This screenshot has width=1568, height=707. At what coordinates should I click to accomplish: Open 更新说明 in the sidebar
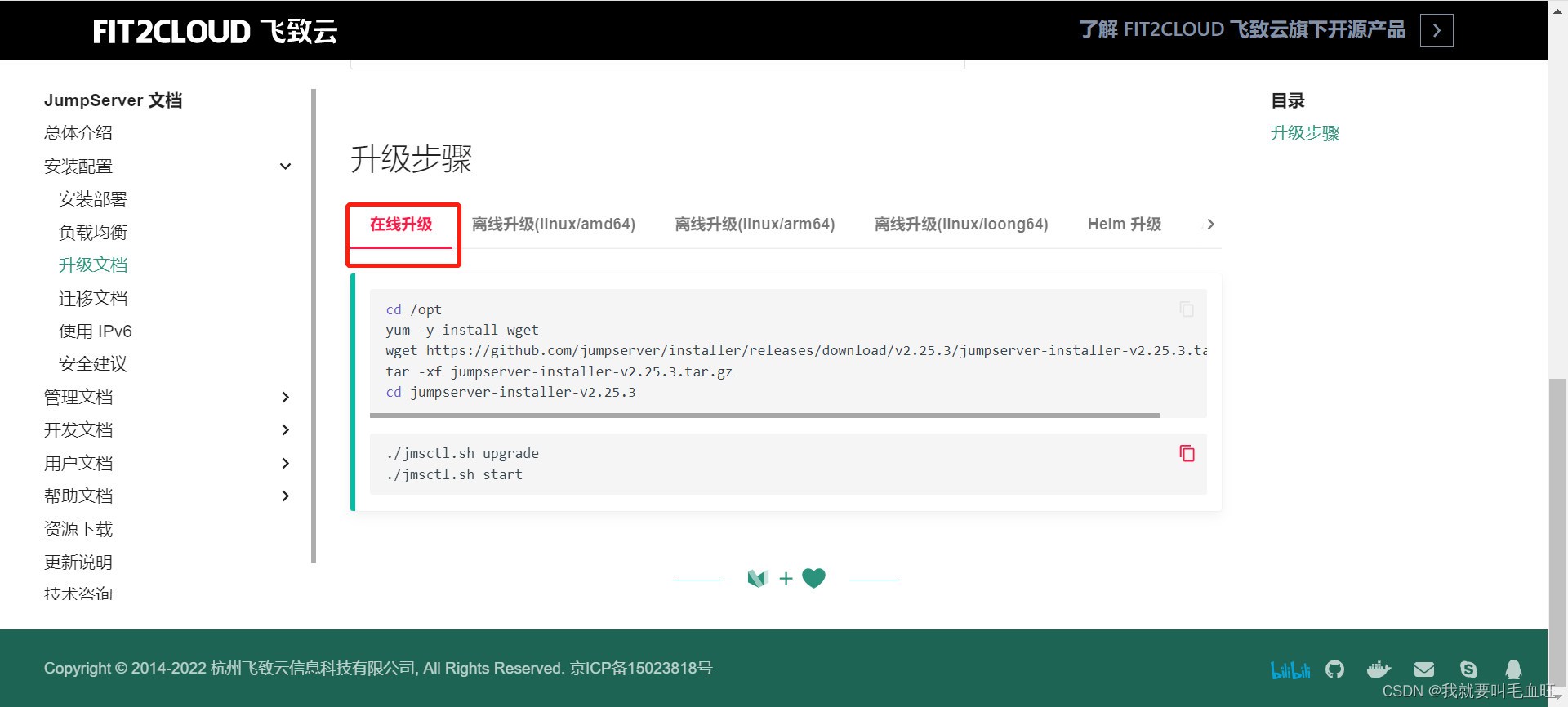point(78,562)
